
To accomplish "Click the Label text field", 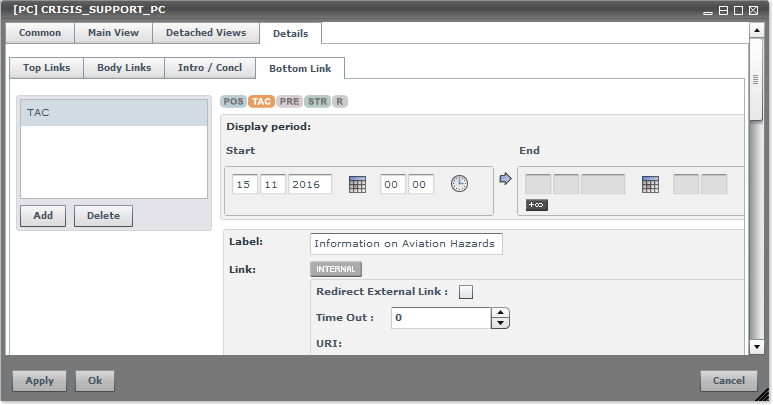I will point(406,243).
